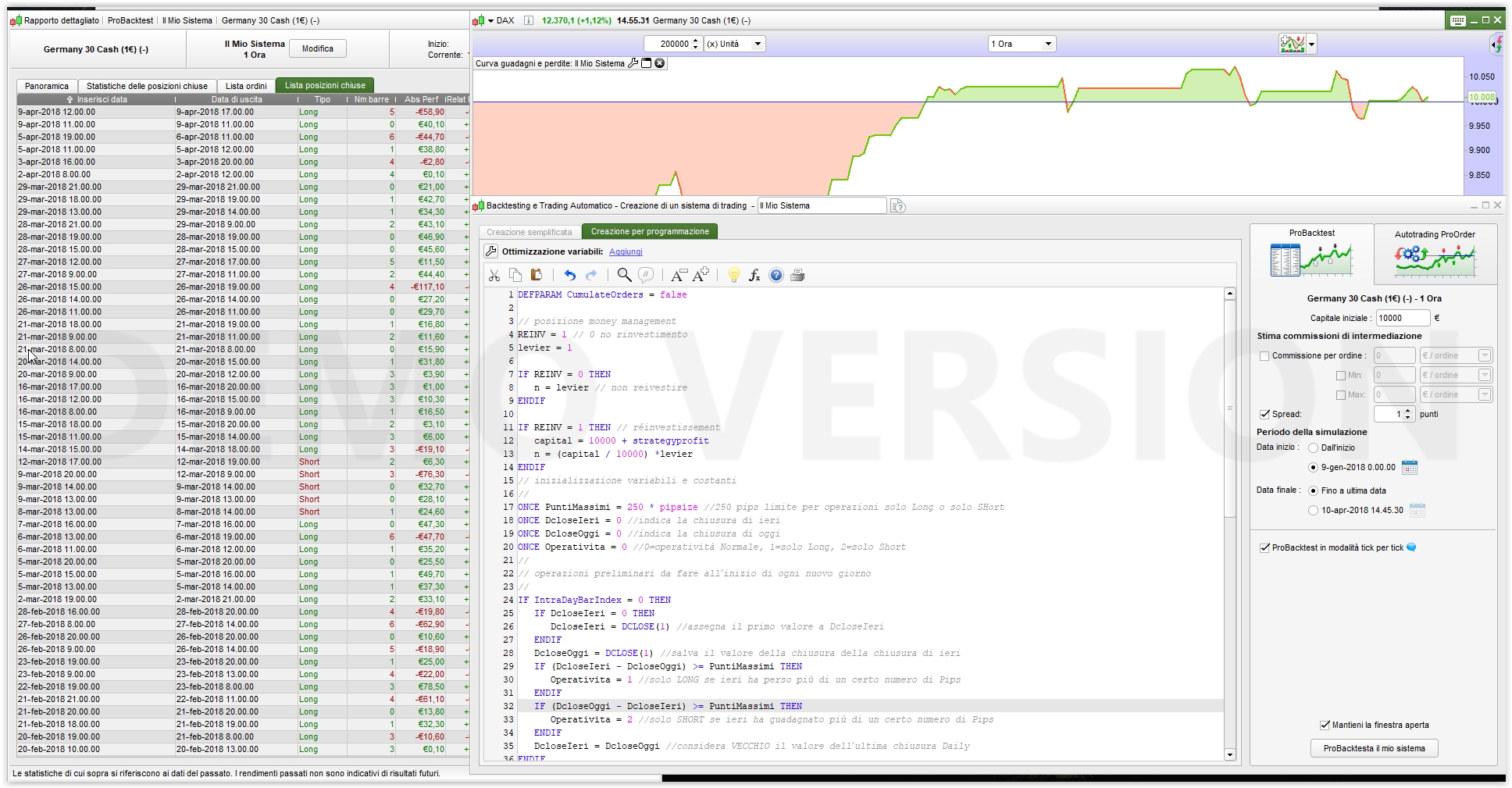This screenshot has width=1512, height=788.
Task: Select the Dall'inizio radio button
Action: [x=1313, y=448]
